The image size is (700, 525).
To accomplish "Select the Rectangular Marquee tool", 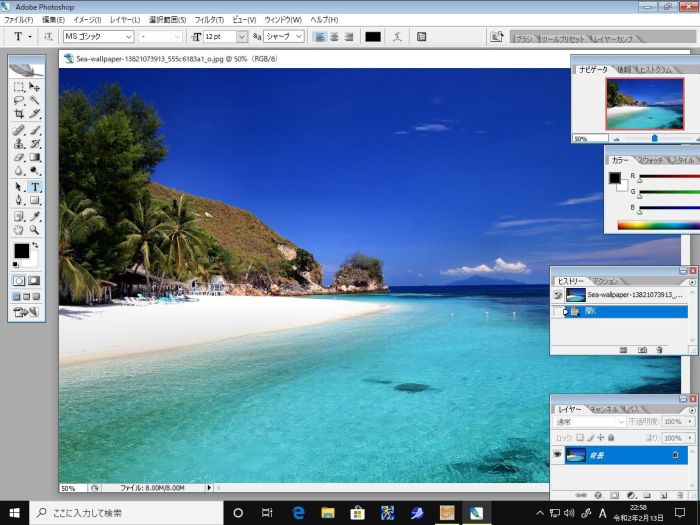I will (19, 87).
